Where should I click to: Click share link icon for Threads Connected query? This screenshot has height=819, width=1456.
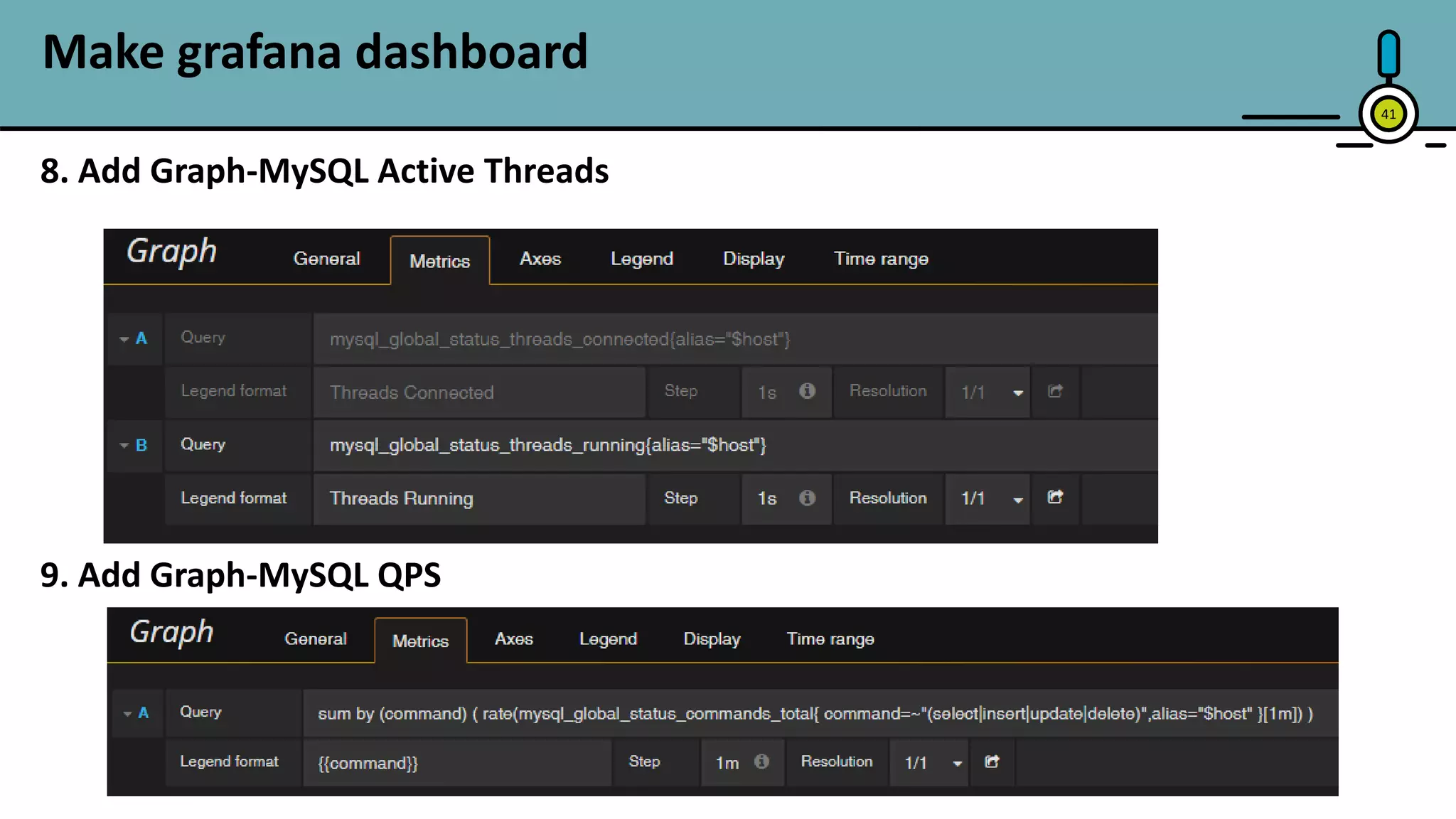1055,391
